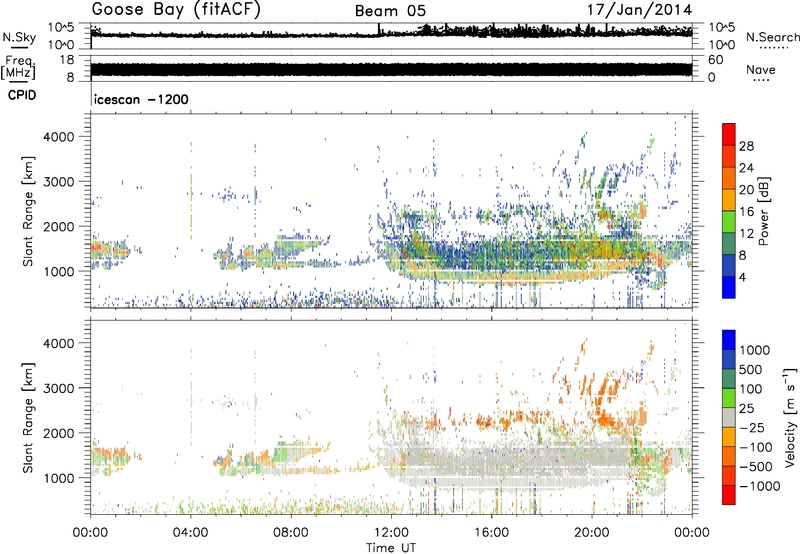Click the Velocity scale value '-500'
The width and height of the screenshot is (800, 554).
756,466
